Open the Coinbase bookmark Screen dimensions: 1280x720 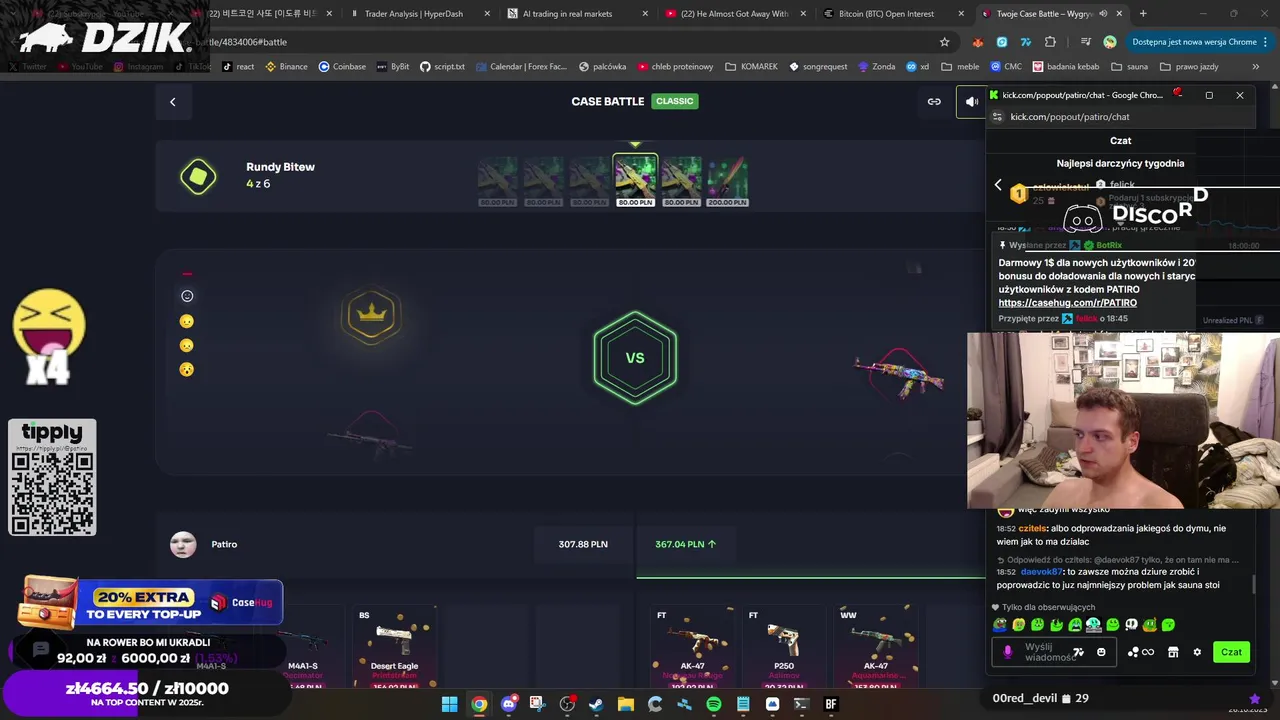pyautogui.click(x=342, y=66)
